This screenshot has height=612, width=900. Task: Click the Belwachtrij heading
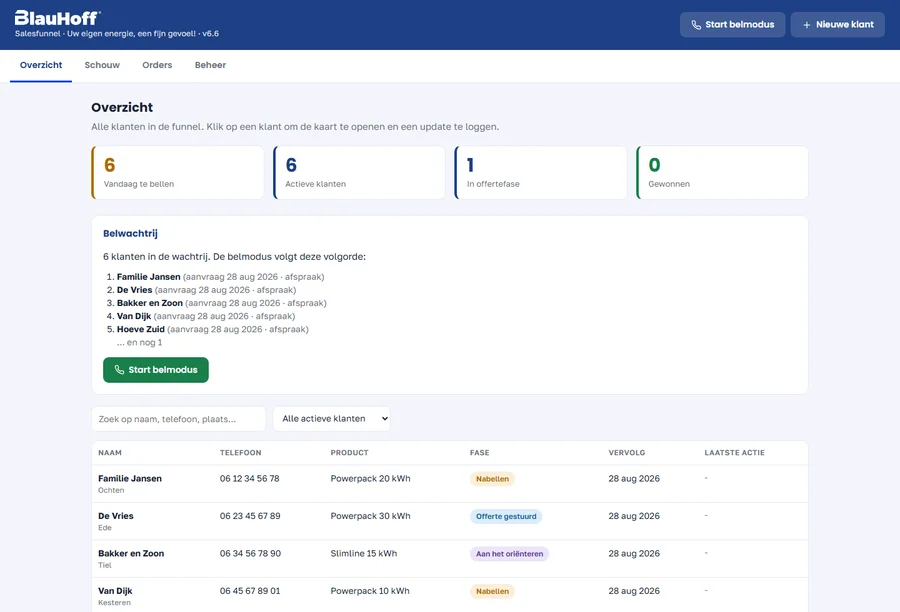(x=130, y=234)
